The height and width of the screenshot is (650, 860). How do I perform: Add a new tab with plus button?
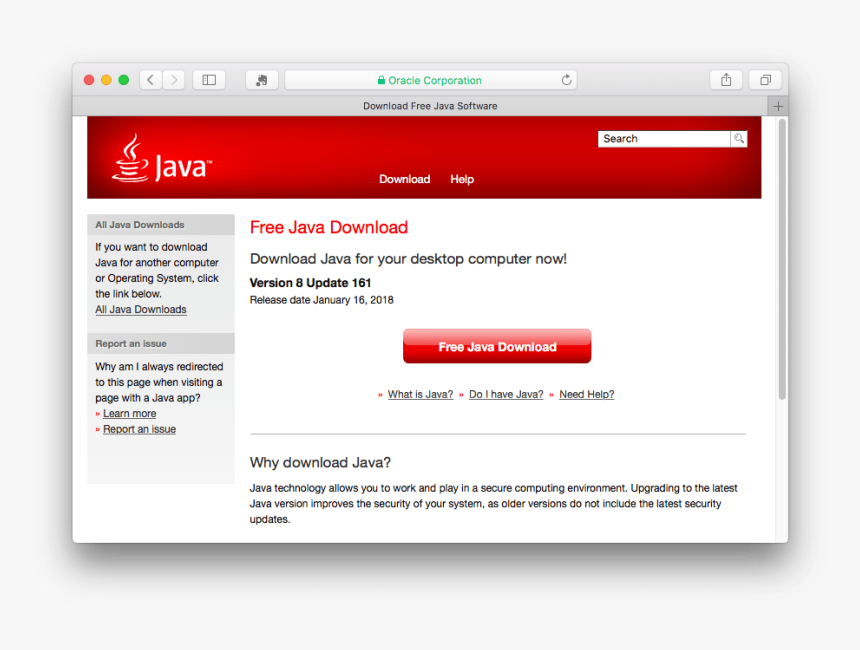coord(778,106)
